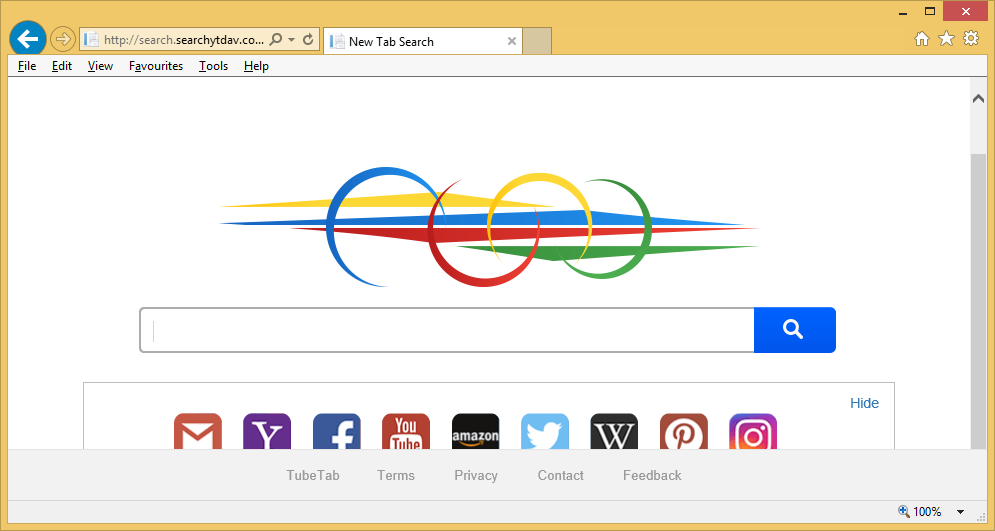Open the Instagram shortcut icon
Viewport: 995px width, 531px height.
[x=753, y=432]
